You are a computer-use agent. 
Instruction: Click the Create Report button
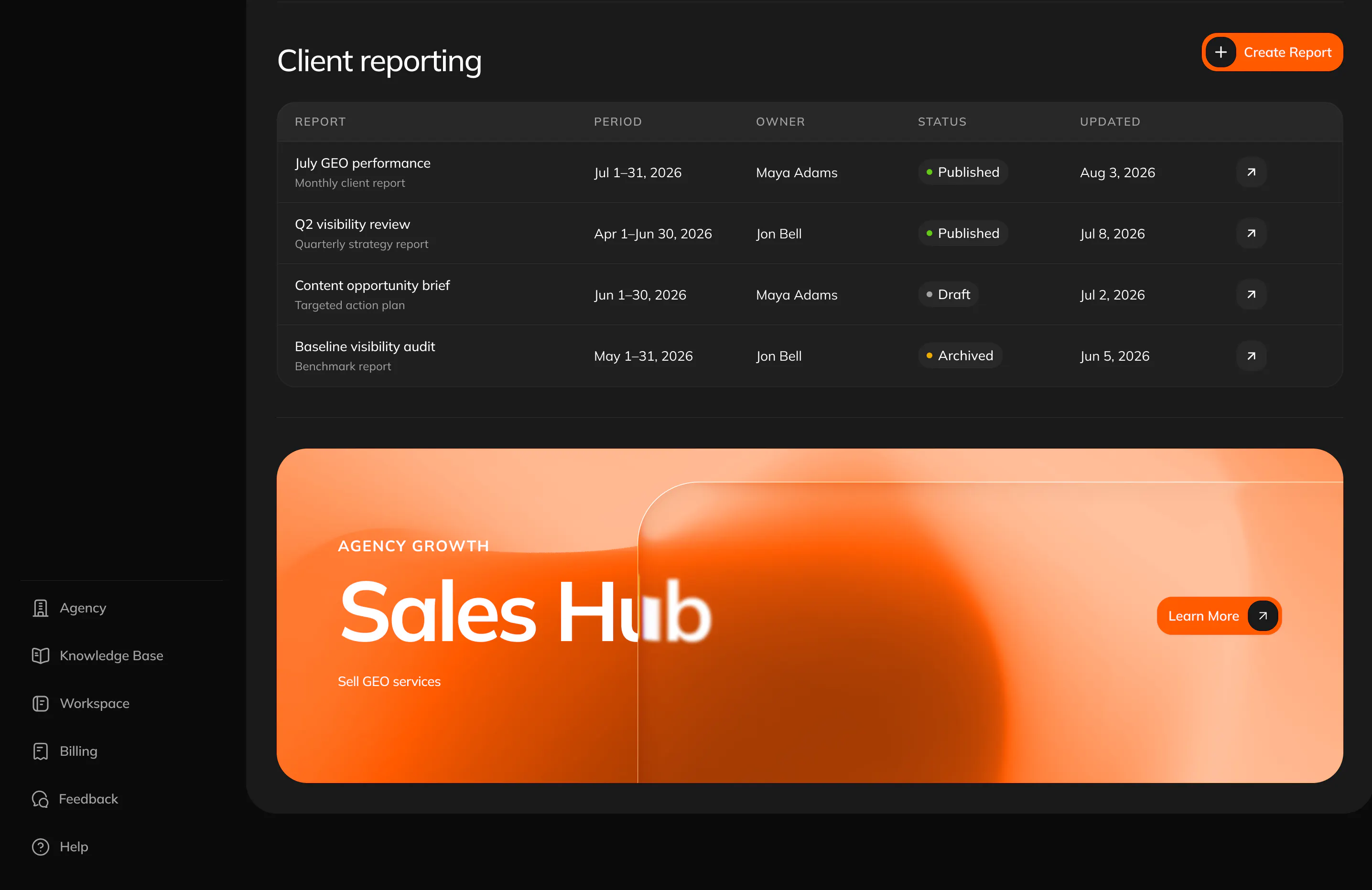[1272, 53]
